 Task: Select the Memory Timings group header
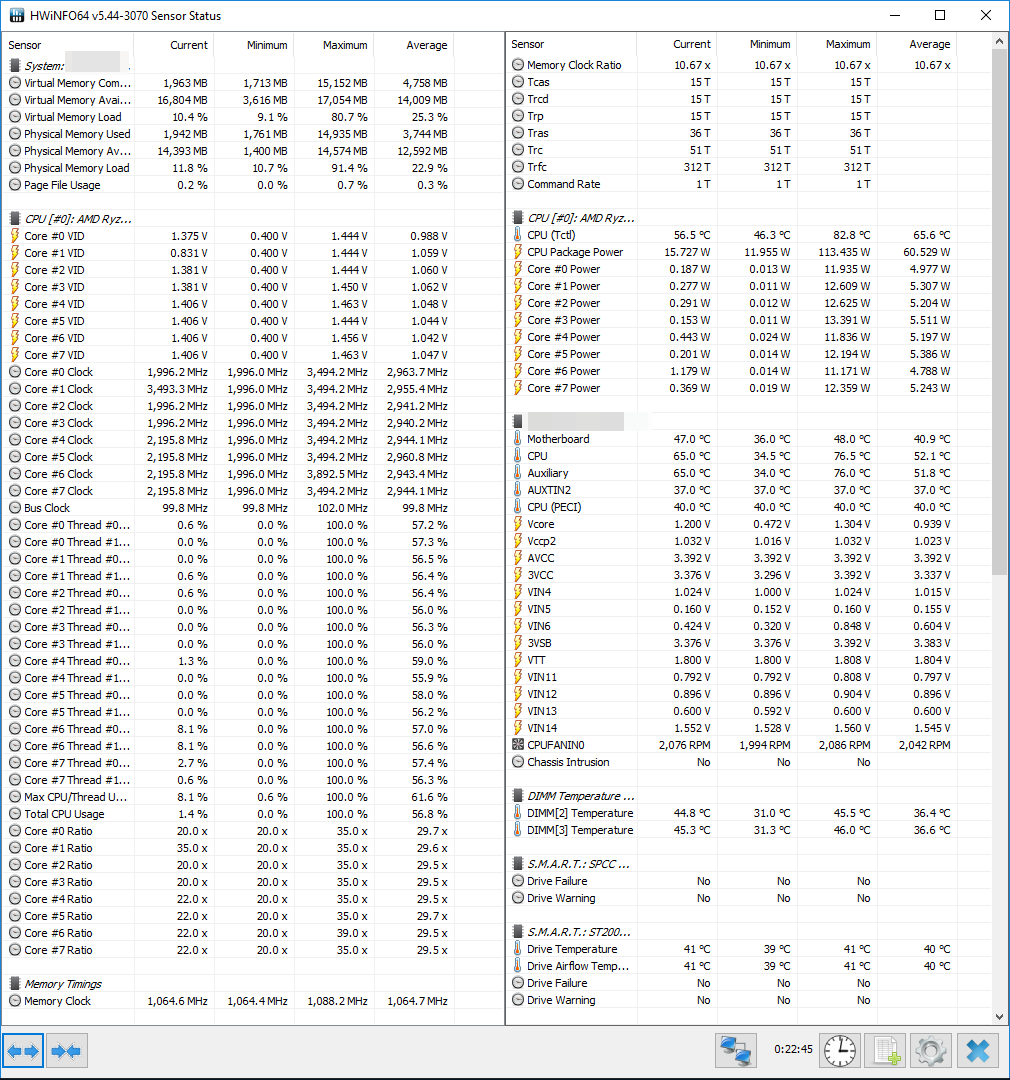[x=63, y=984]
